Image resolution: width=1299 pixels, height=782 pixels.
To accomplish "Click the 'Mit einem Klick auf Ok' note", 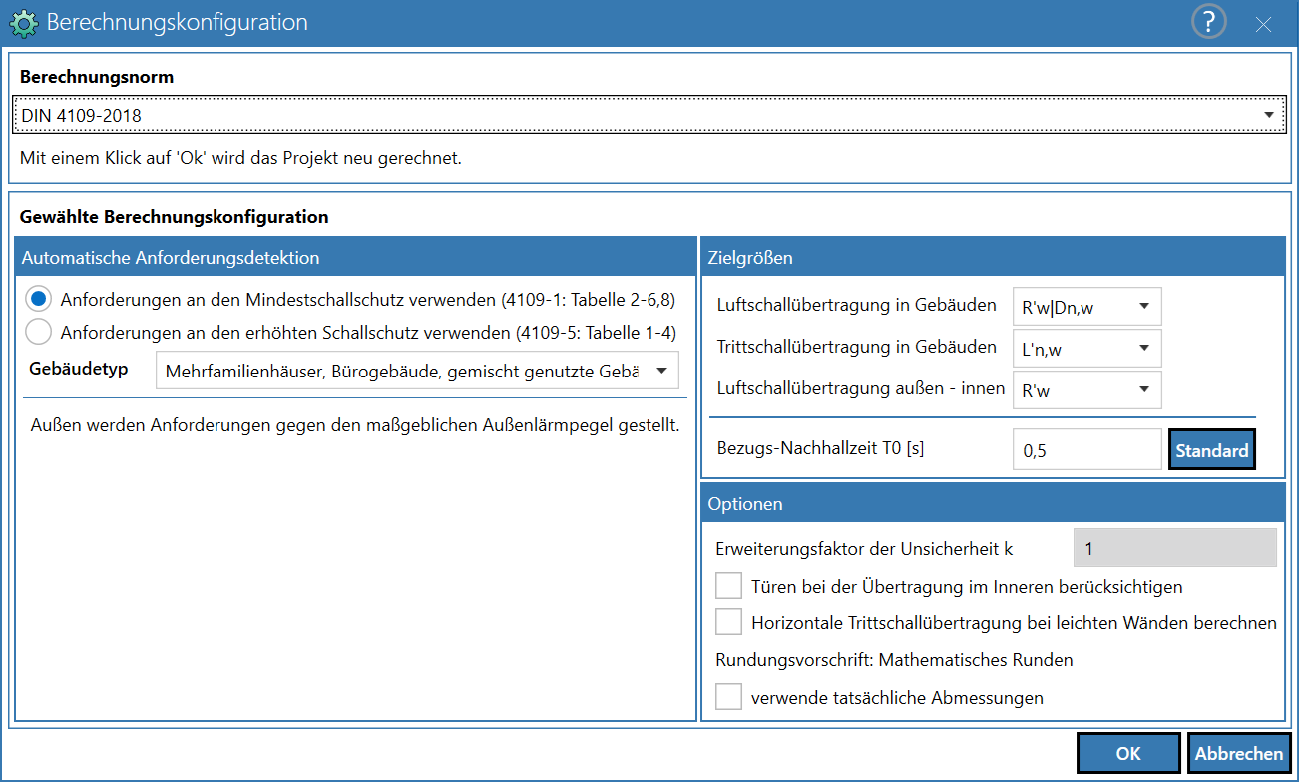I will click(241, 158).
